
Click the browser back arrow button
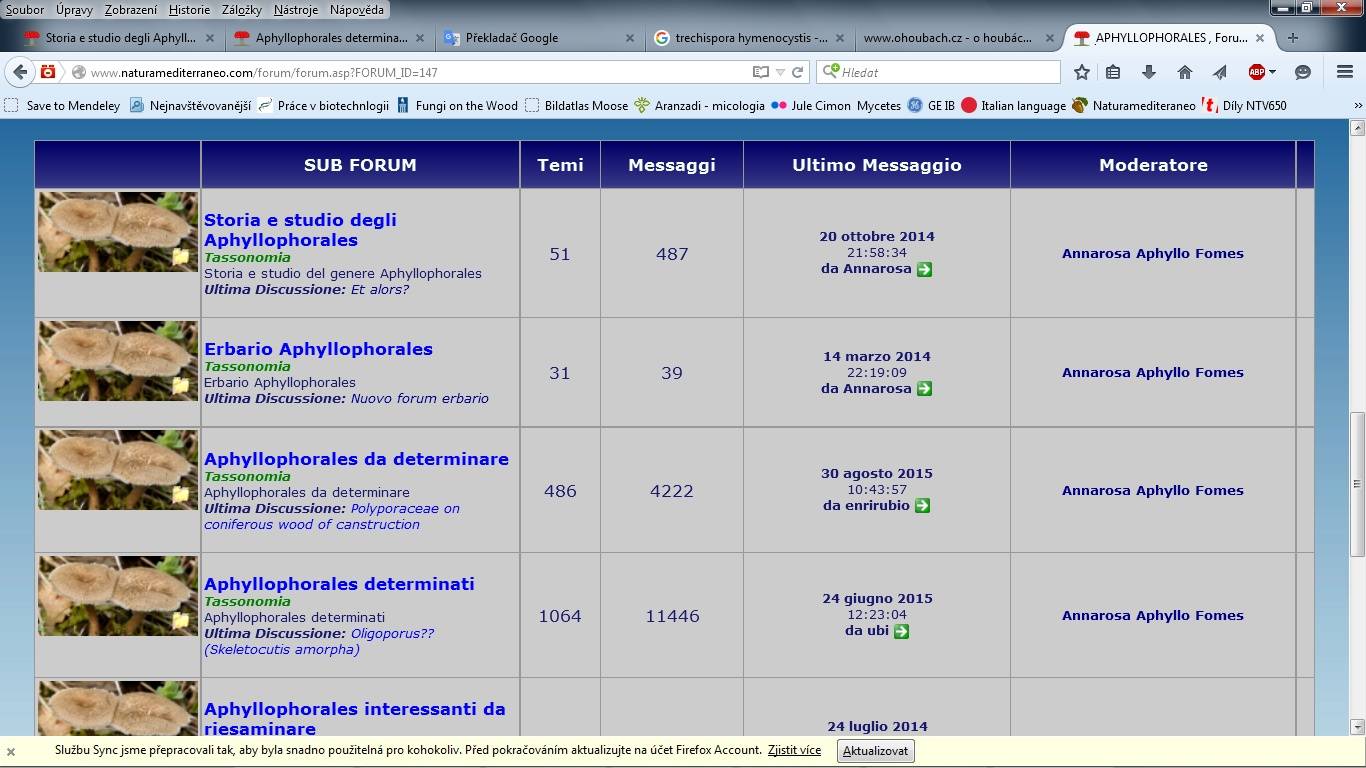pos(20,72)
